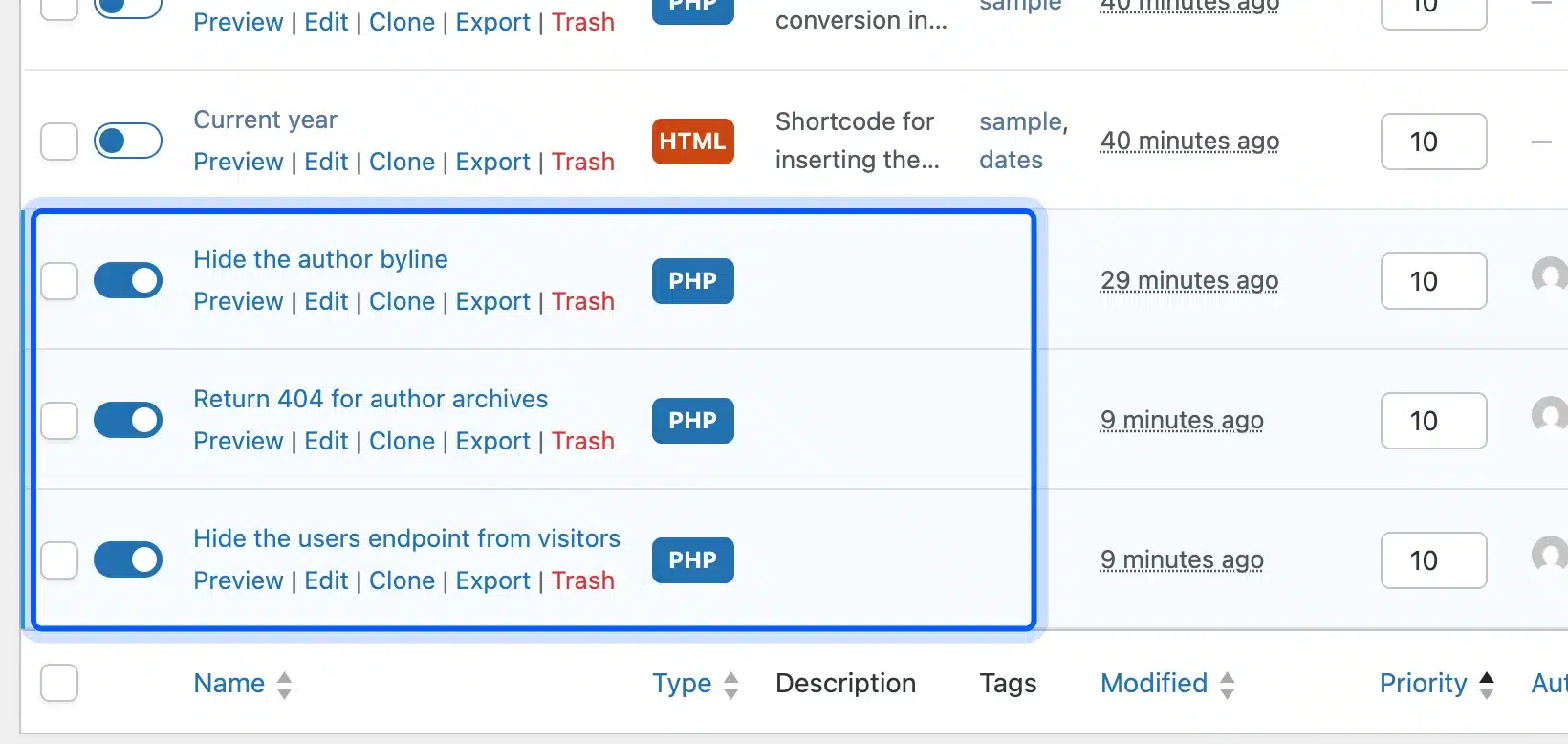Screen dimensions: 1568x744
Task: Click Shortcode for inserting the description text
Action: (857, 141)
